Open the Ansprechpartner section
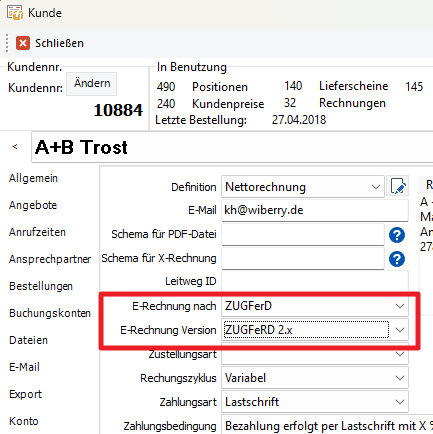433x434 pixels. [x=50, y=259]
